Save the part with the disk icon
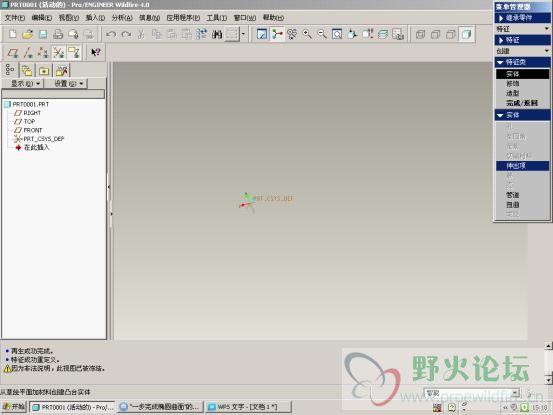 (43, 34)
